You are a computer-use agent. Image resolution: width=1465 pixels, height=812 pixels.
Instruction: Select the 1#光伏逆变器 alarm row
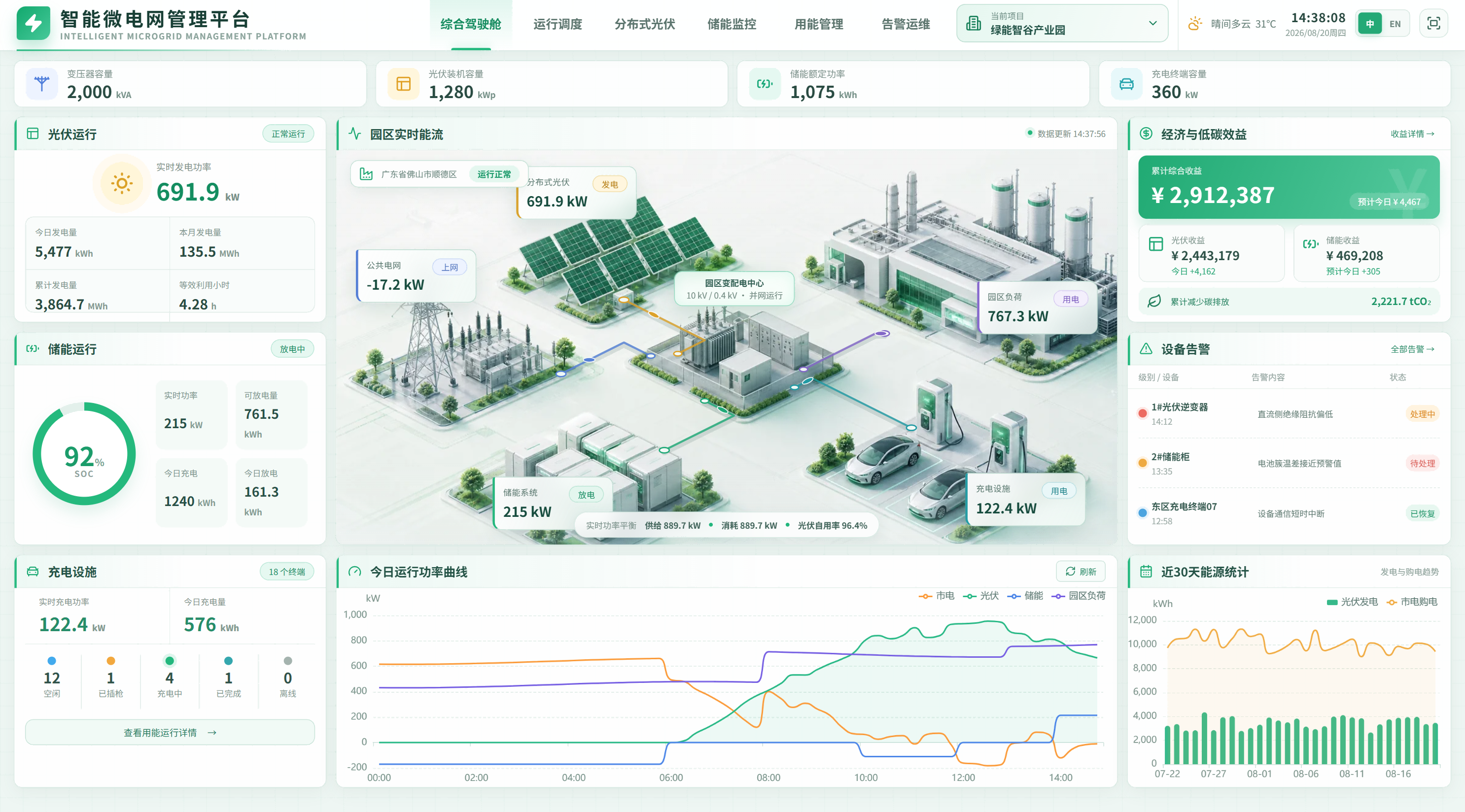click(1288, 413)
